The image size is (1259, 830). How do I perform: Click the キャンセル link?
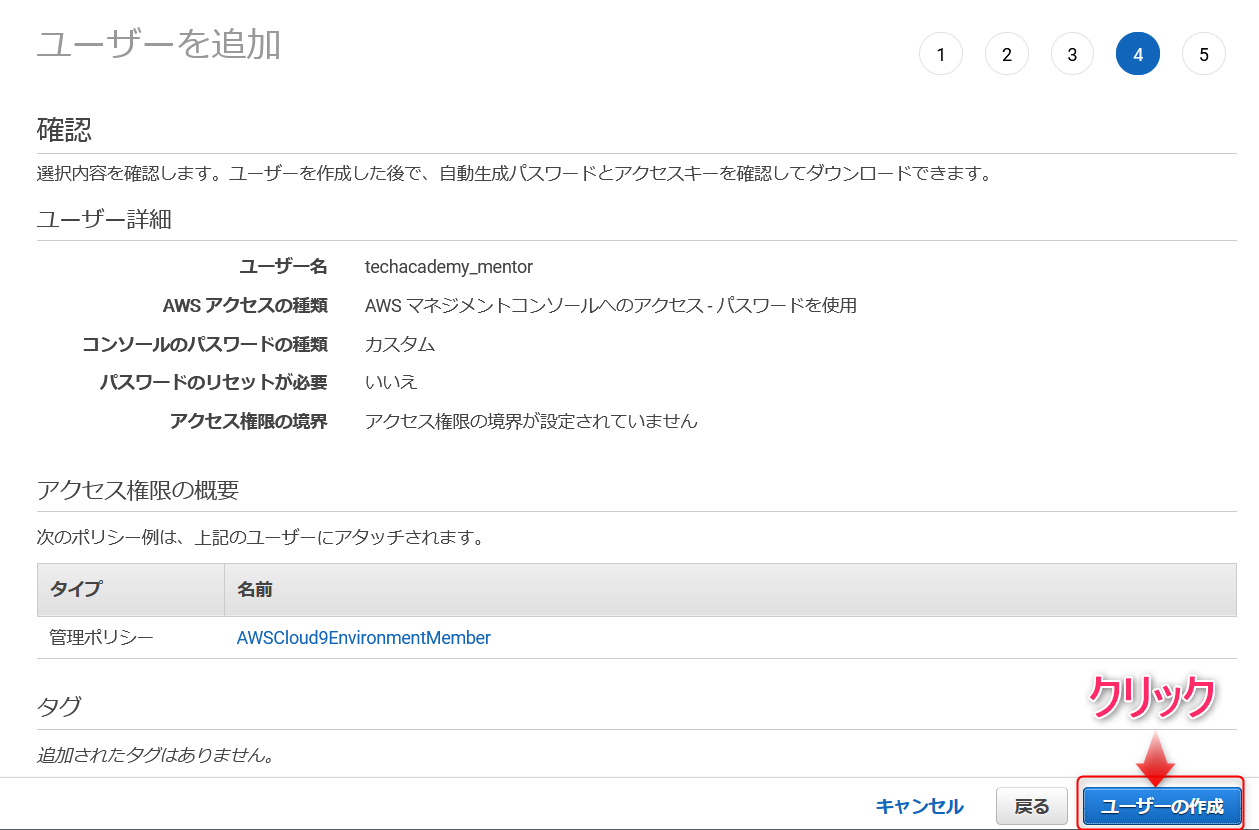(x=919, y=806)
